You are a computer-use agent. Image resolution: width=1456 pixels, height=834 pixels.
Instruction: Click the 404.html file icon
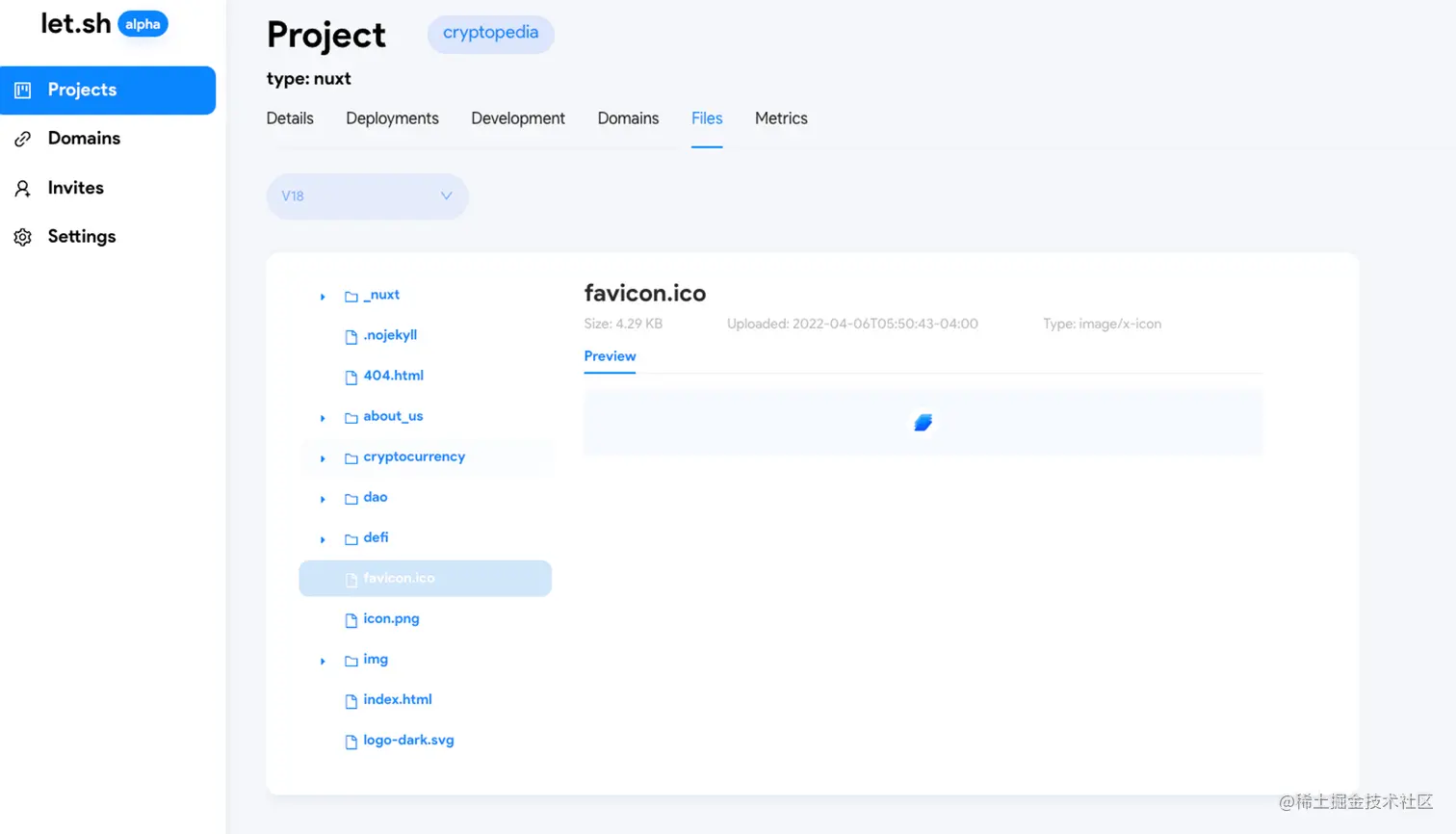click(x=351, y=378)
